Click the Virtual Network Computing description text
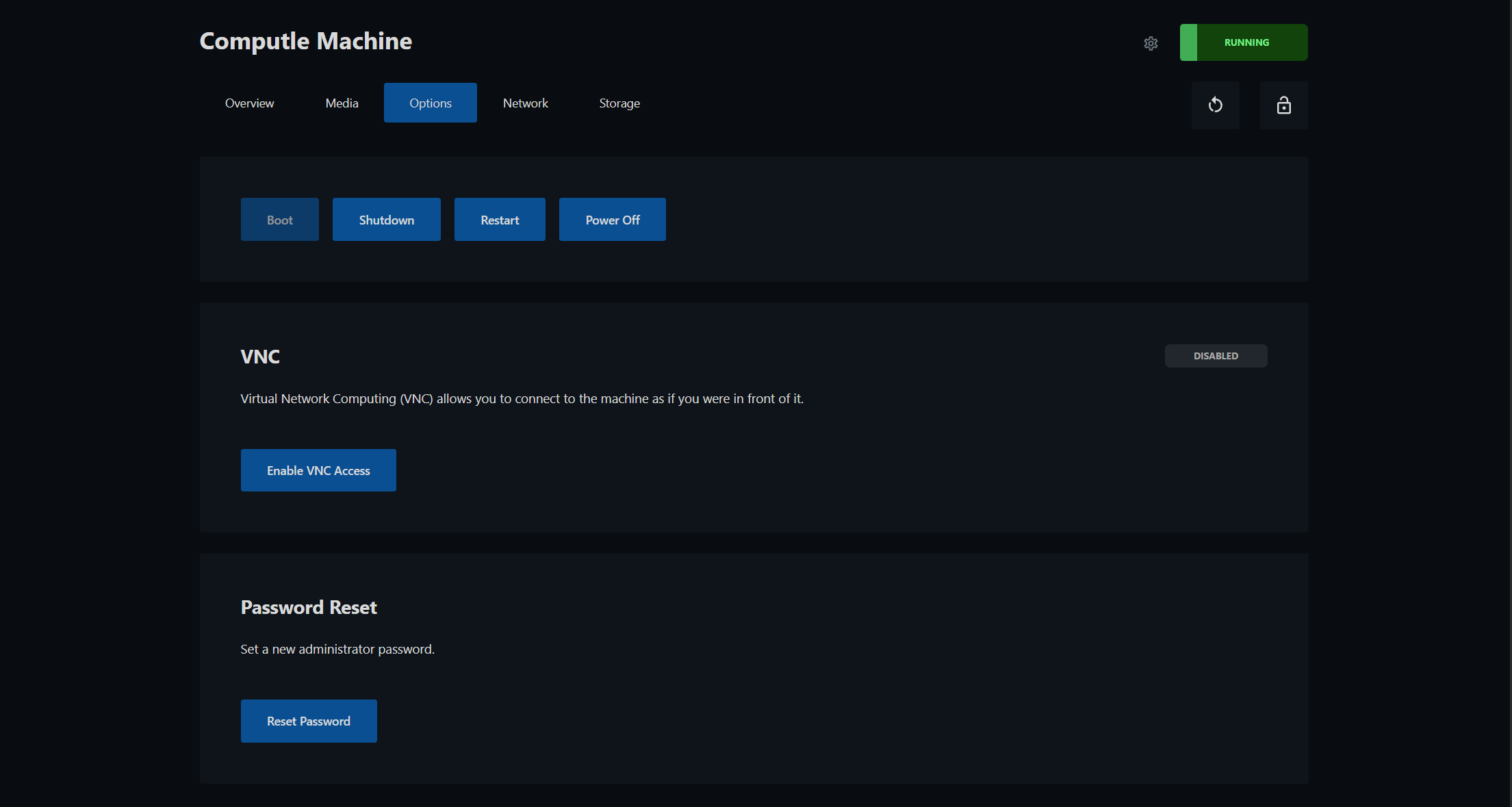Screen dimensions: 1512x807 (x=522, y=398)
